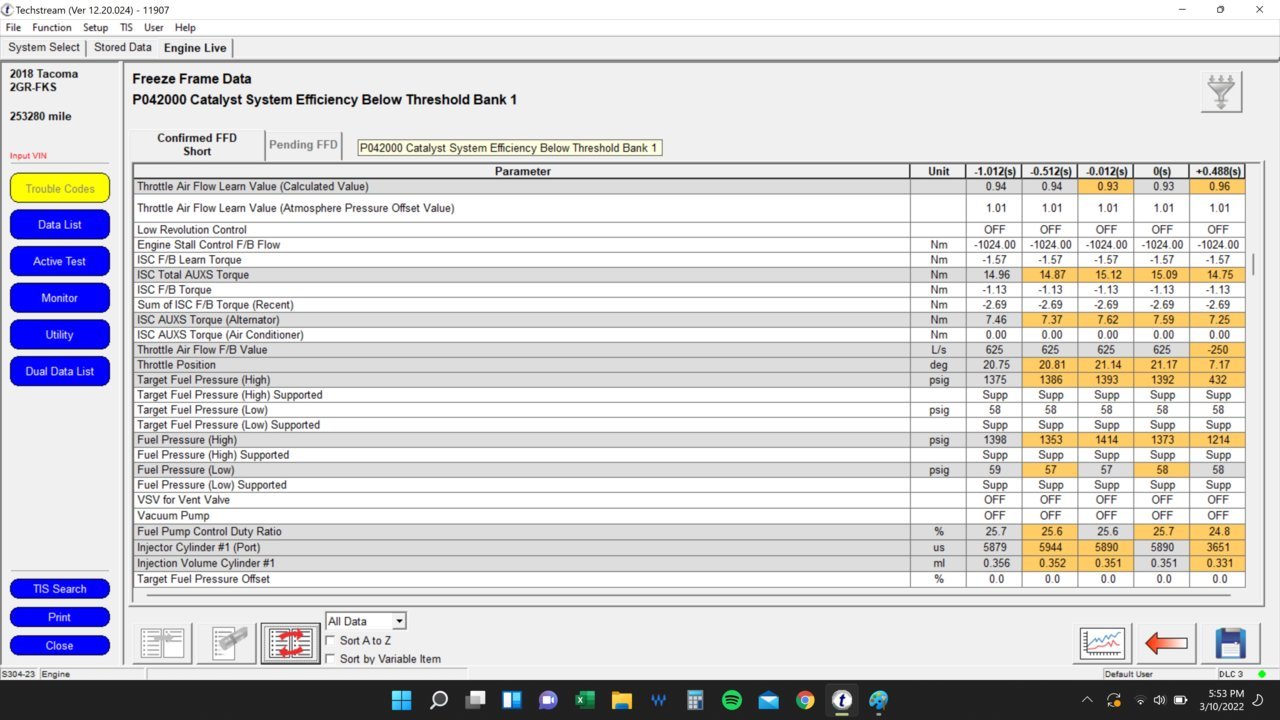
Task: Select Confirmed FFD Short tab
Action: pyautogui.click(x=197, y=145)
